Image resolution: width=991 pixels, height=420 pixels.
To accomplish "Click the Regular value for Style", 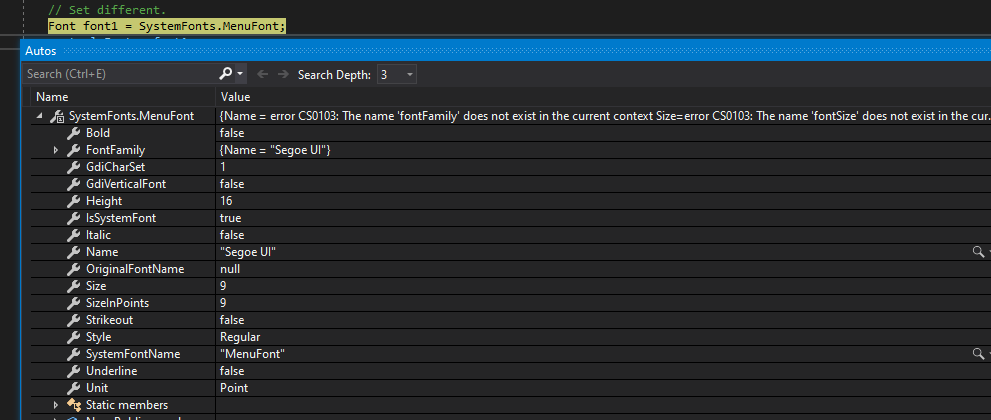I will (x=240, y=338).
